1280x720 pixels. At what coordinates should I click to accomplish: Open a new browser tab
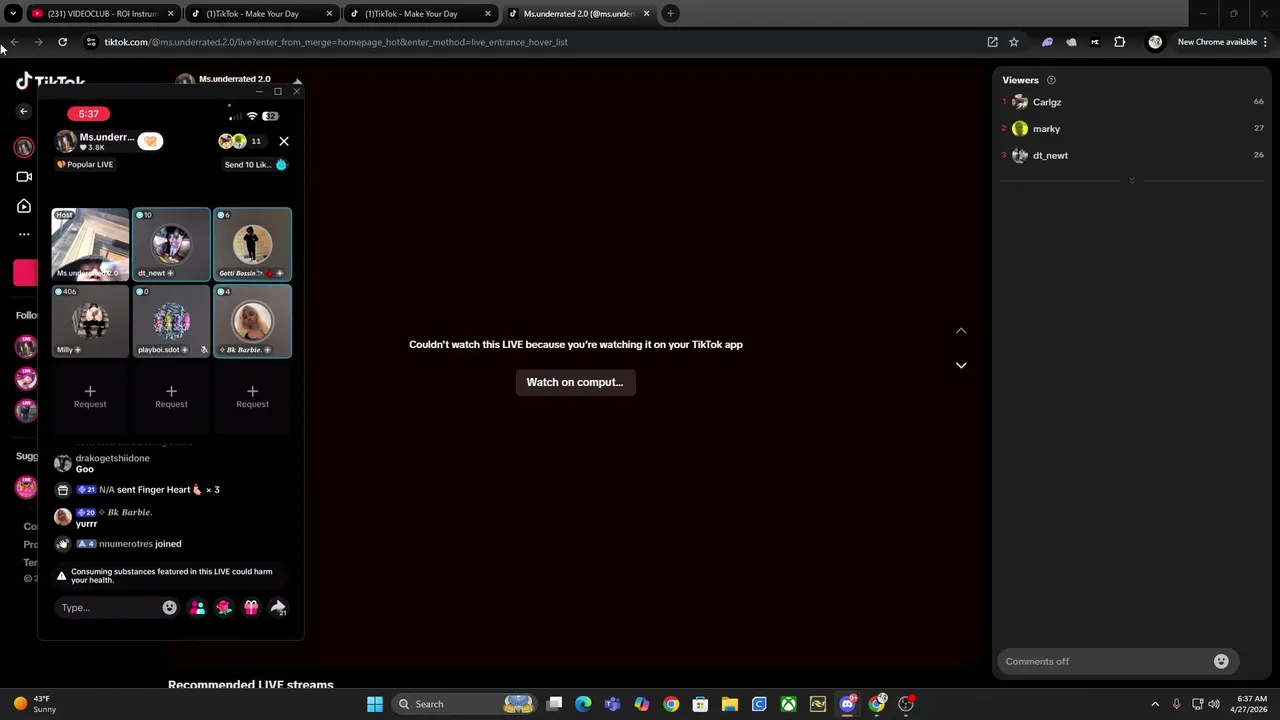coord(671,14)
